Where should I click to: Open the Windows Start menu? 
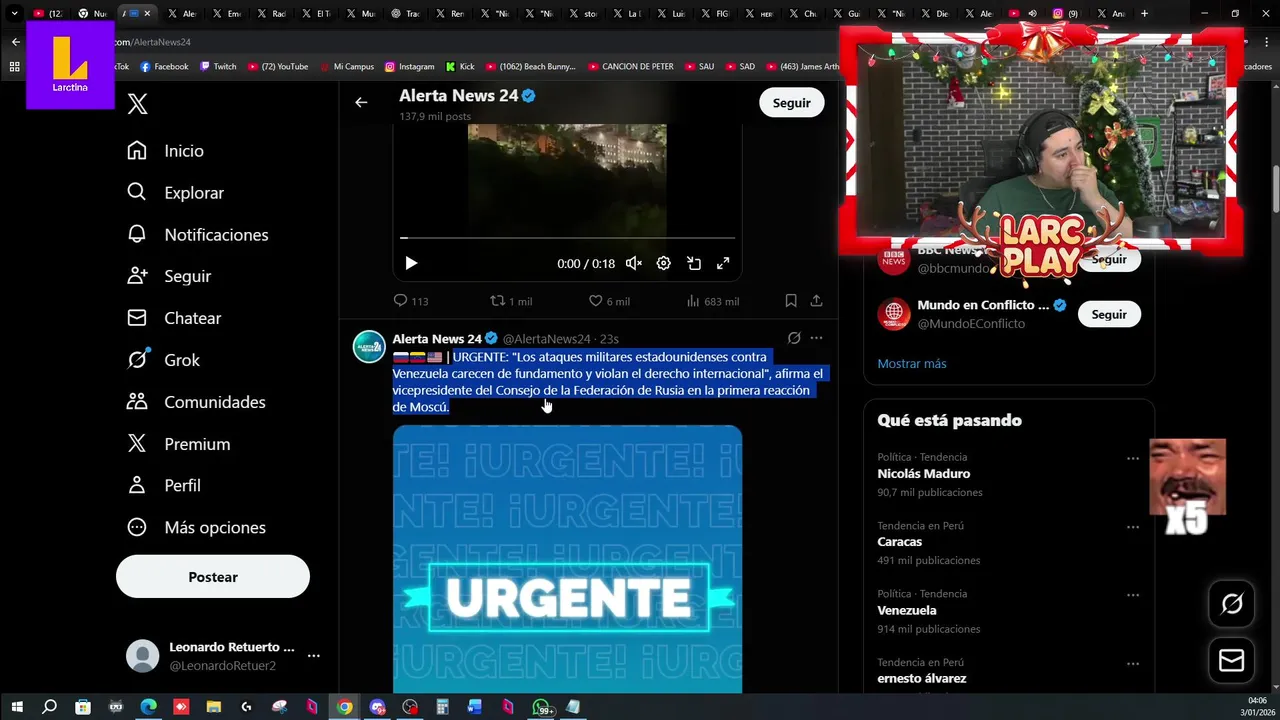[17, 707]
